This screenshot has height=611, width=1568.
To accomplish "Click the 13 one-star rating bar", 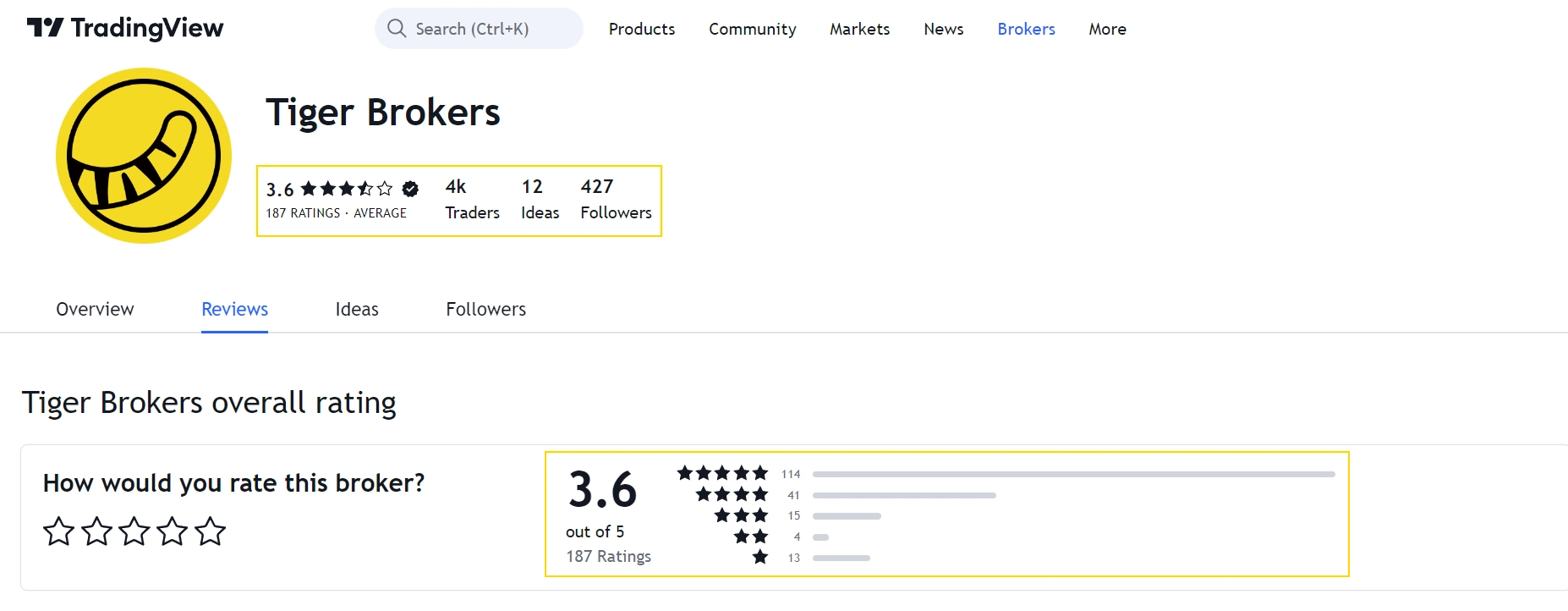I will point(842,558).
